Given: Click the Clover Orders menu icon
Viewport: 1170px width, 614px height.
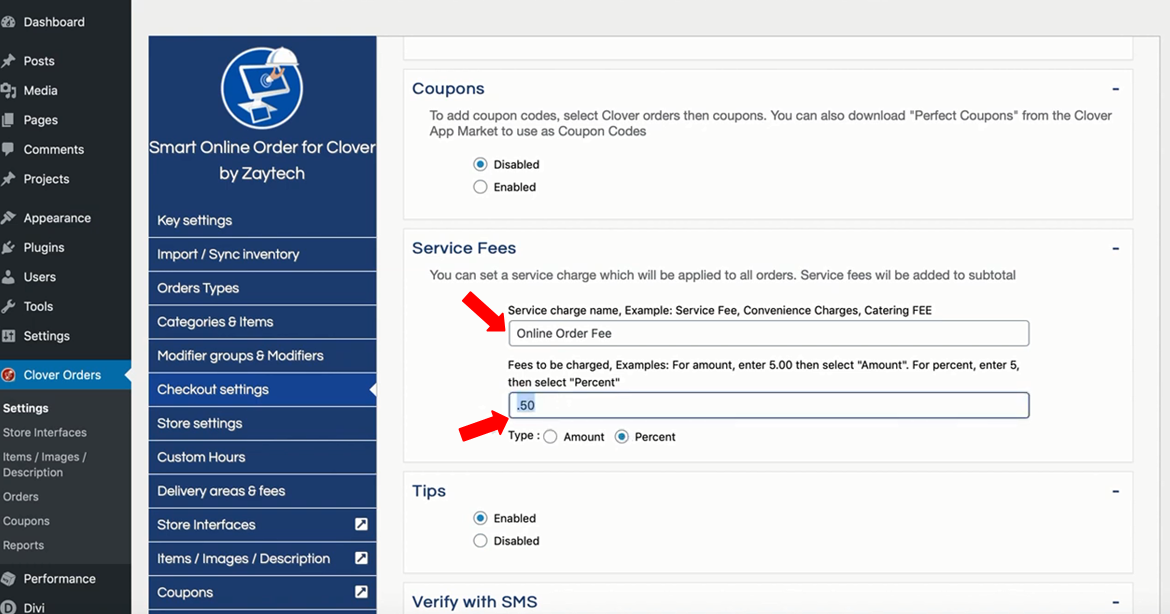Looking at the screenshot, I should [13, 374].
